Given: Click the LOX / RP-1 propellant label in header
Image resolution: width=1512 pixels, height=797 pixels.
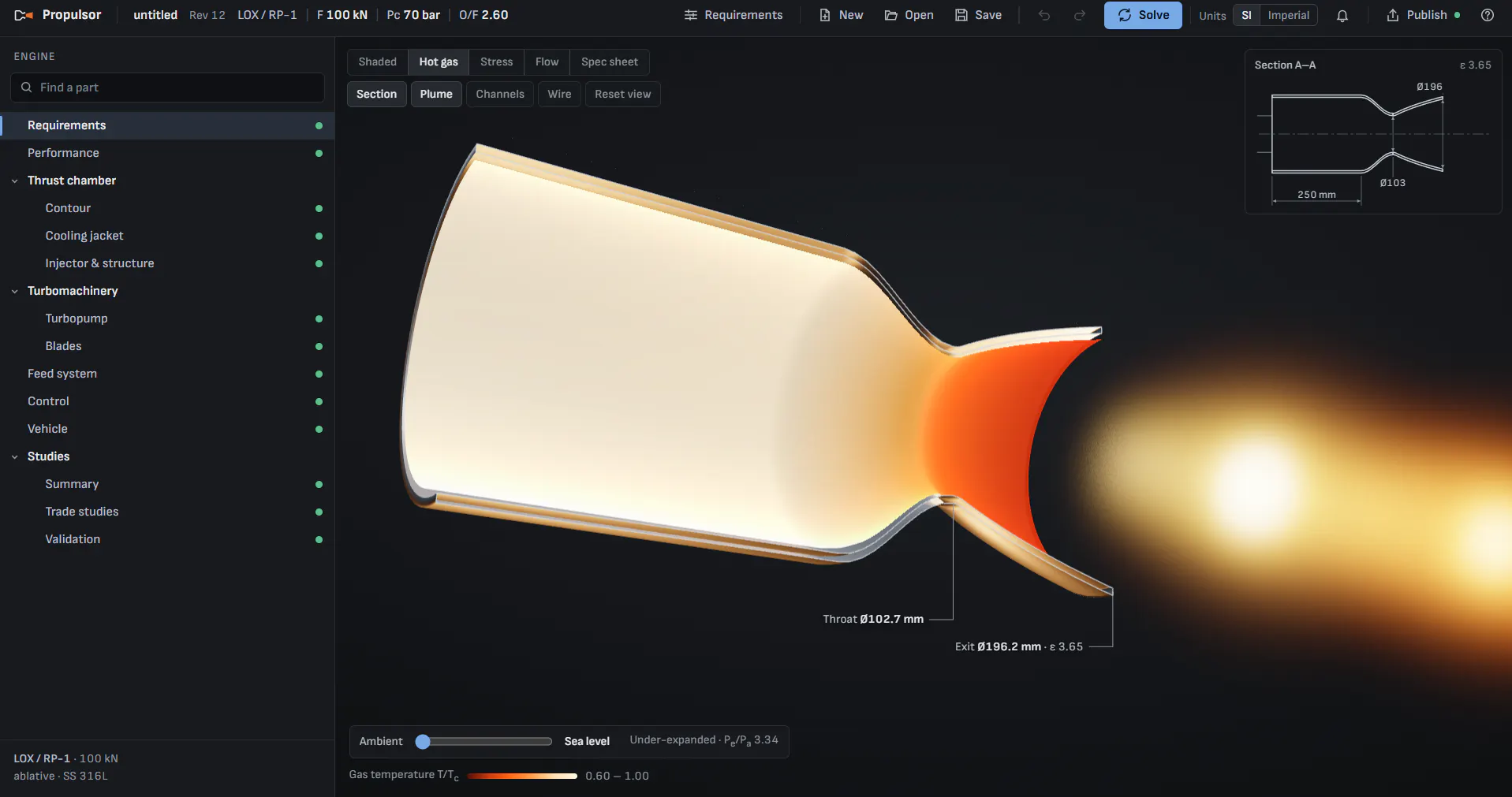Looking at the screenshot, I should 267,15.
